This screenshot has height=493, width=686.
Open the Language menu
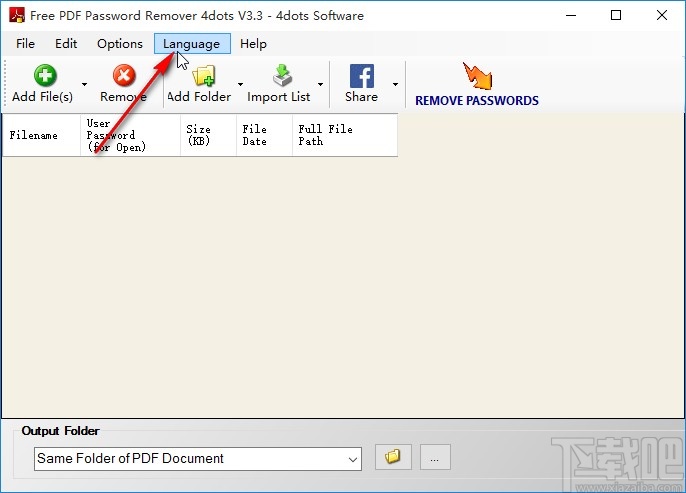click(x=192, y=44)
